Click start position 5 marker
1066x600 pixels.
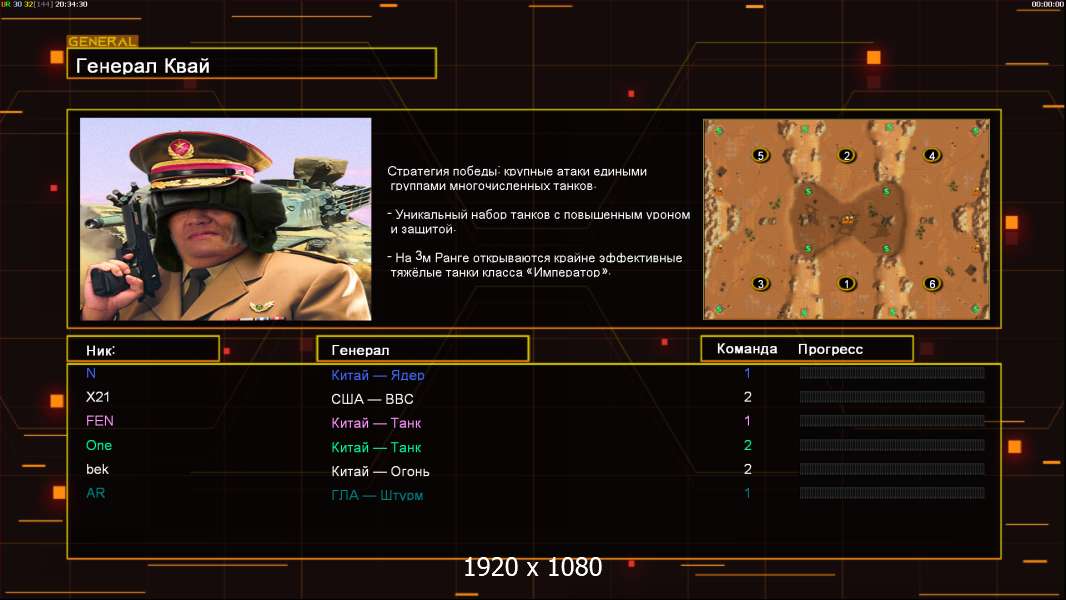click(x=761, y=156)
